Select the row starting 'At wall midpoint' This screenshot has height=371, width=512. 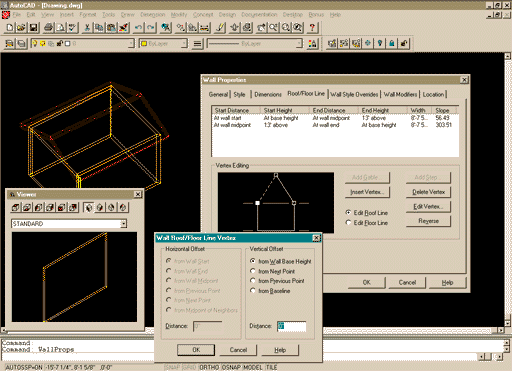tap(335, 125)
